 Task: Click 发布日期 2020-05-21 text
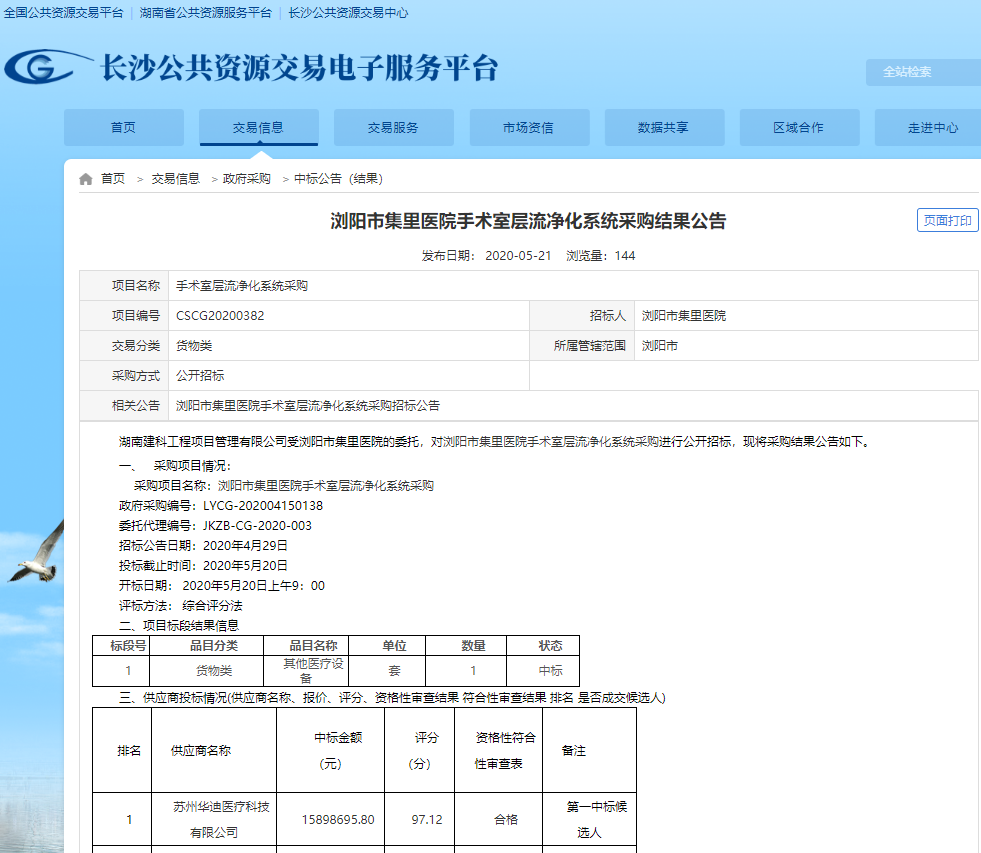pyautogui.click(x=486, y=255)
